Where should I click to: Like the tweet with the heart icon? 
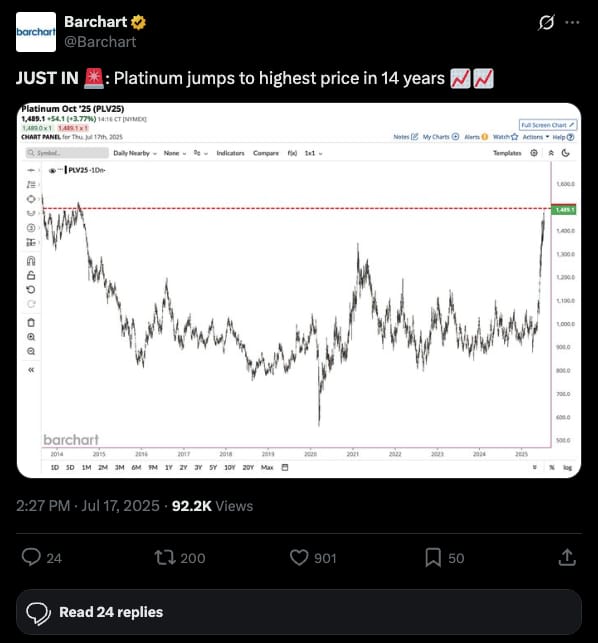pos(299,558)
